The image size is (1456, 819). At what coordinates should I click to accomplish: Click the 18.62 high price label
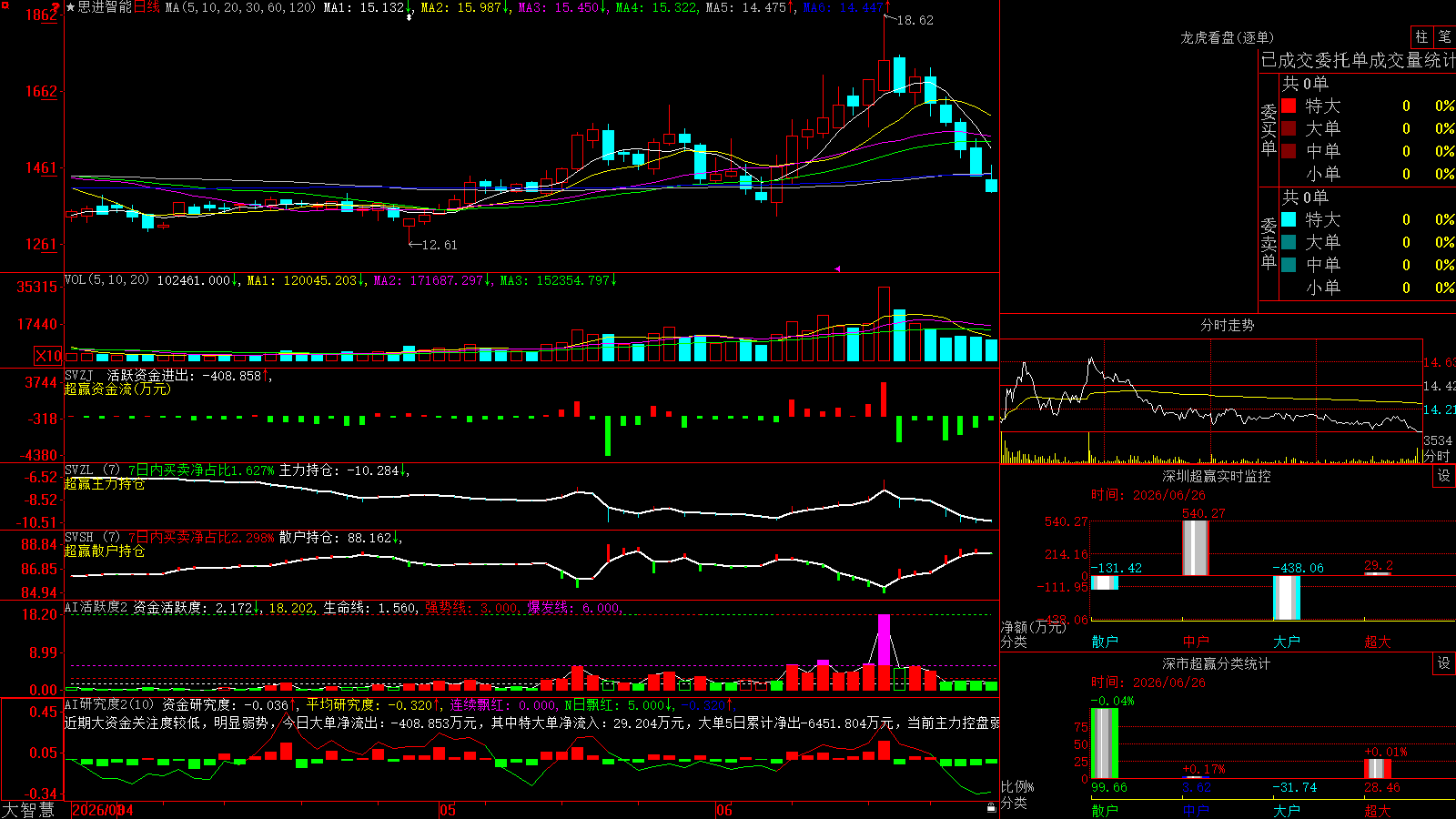[915, 20]
